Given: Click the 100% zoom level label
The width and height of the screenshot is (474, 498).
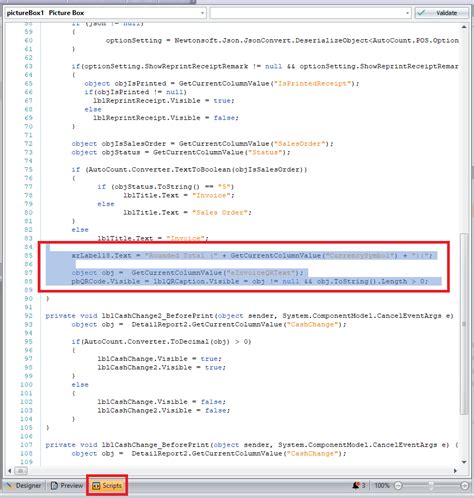Looking at the screenshot, I should (x=382, y=485).
